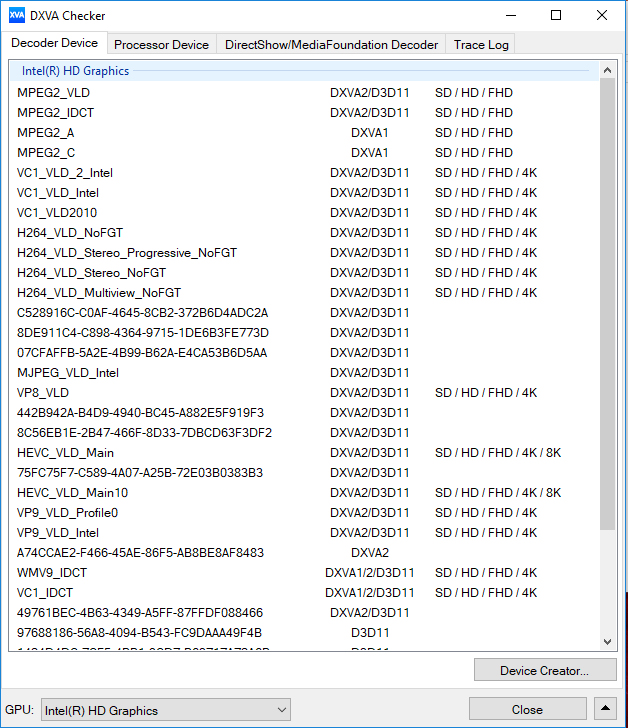Select the H264_VLD_Stereo_NoFGT row
Image resolution: width=628 pixels, height=728 pixels.
tap(304, 273)
